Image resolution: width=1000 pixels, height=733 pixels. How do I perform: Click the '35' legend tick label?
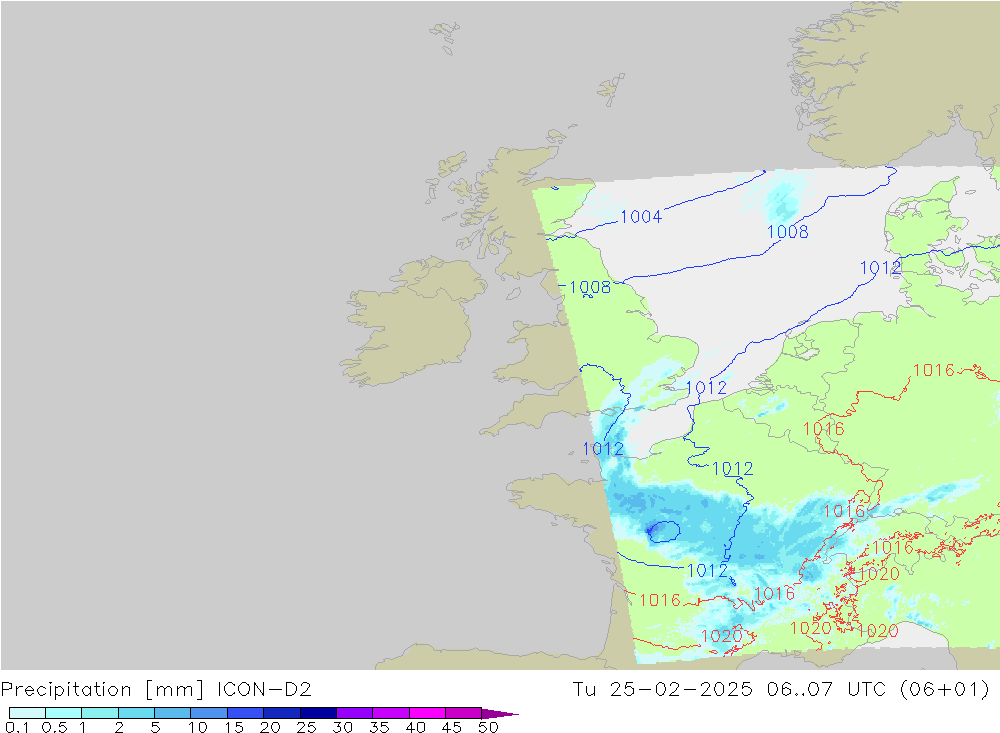379,727
